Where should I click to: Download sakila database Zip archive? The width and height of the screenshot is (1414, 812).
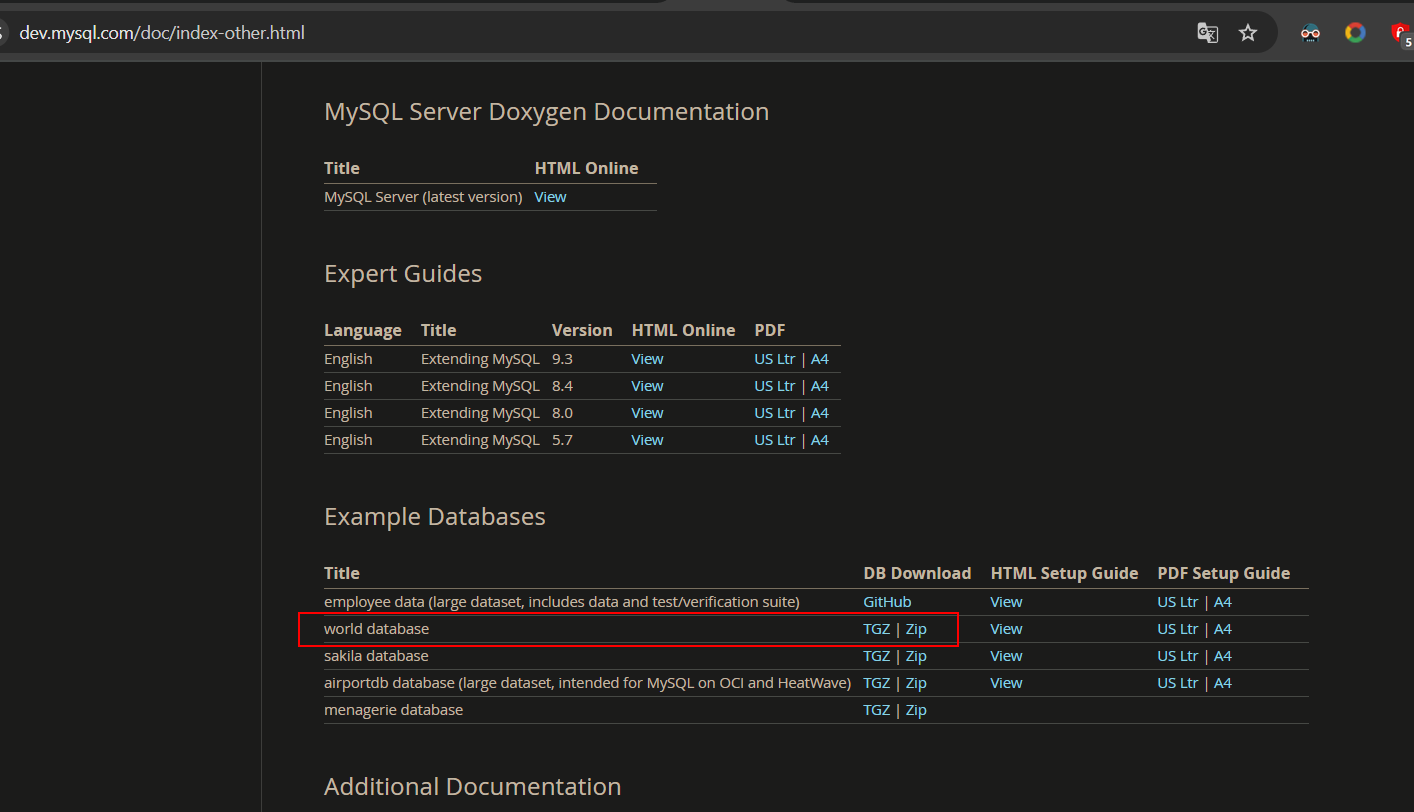[x=916, y=656]
